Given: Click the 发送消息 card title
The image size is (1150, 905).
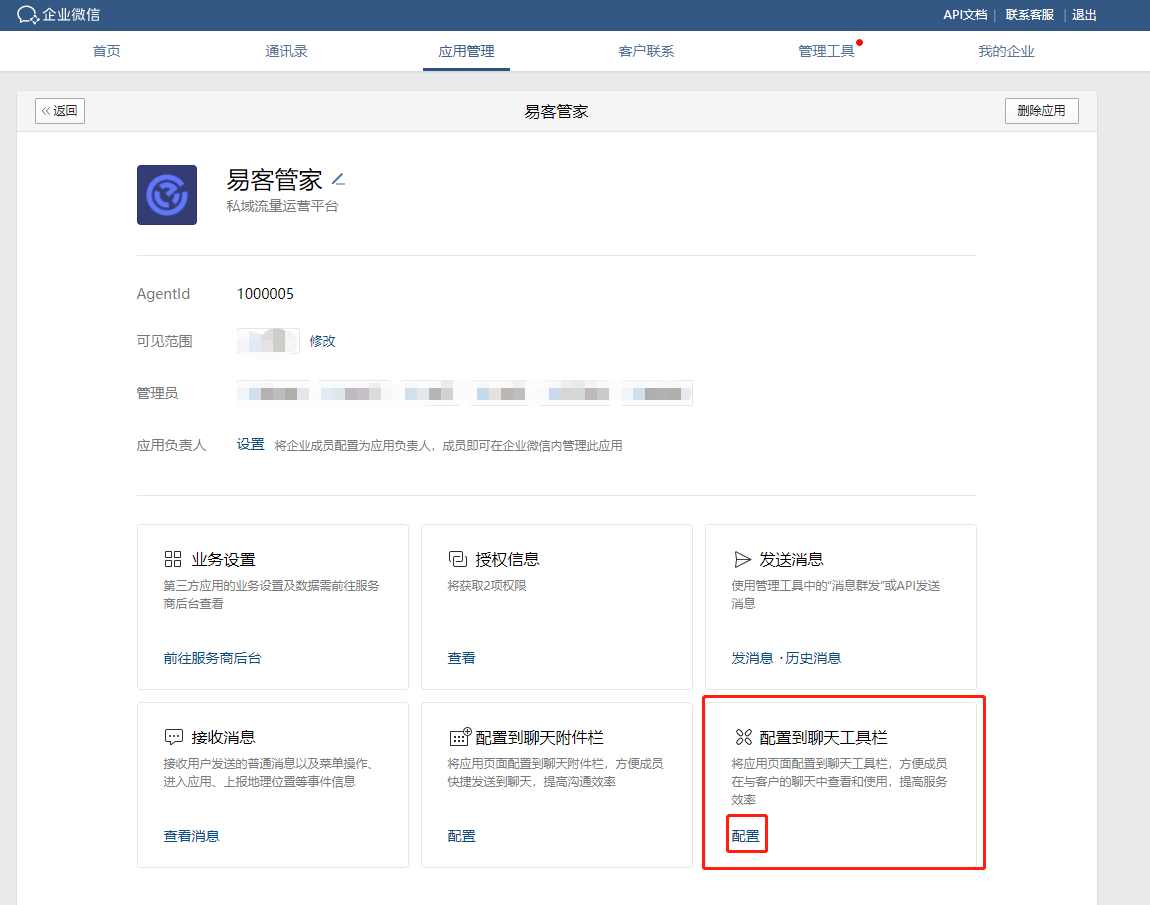Looking at the screenshot, I should pos(791,560).
